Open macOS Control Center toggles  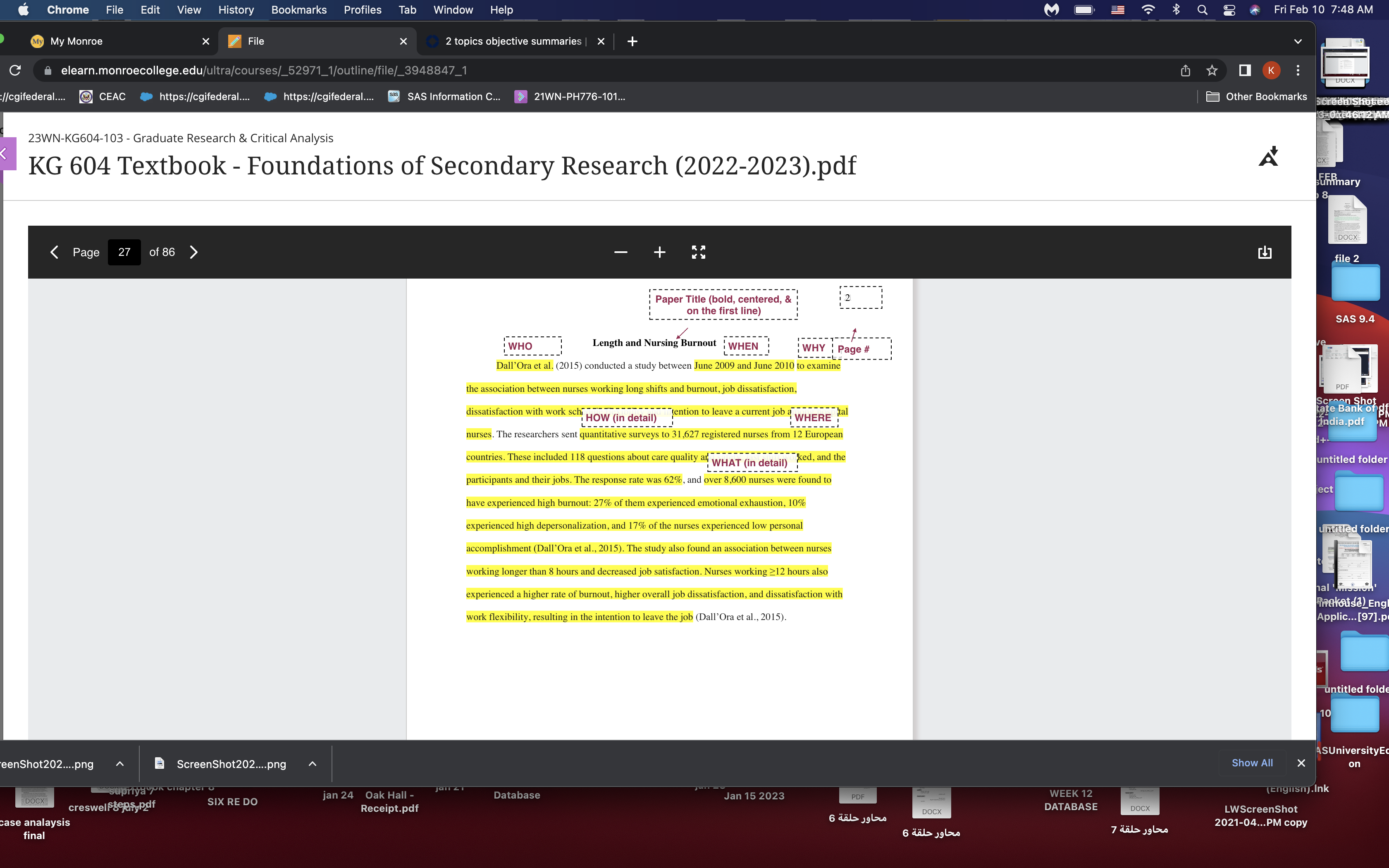point(1229,10)
